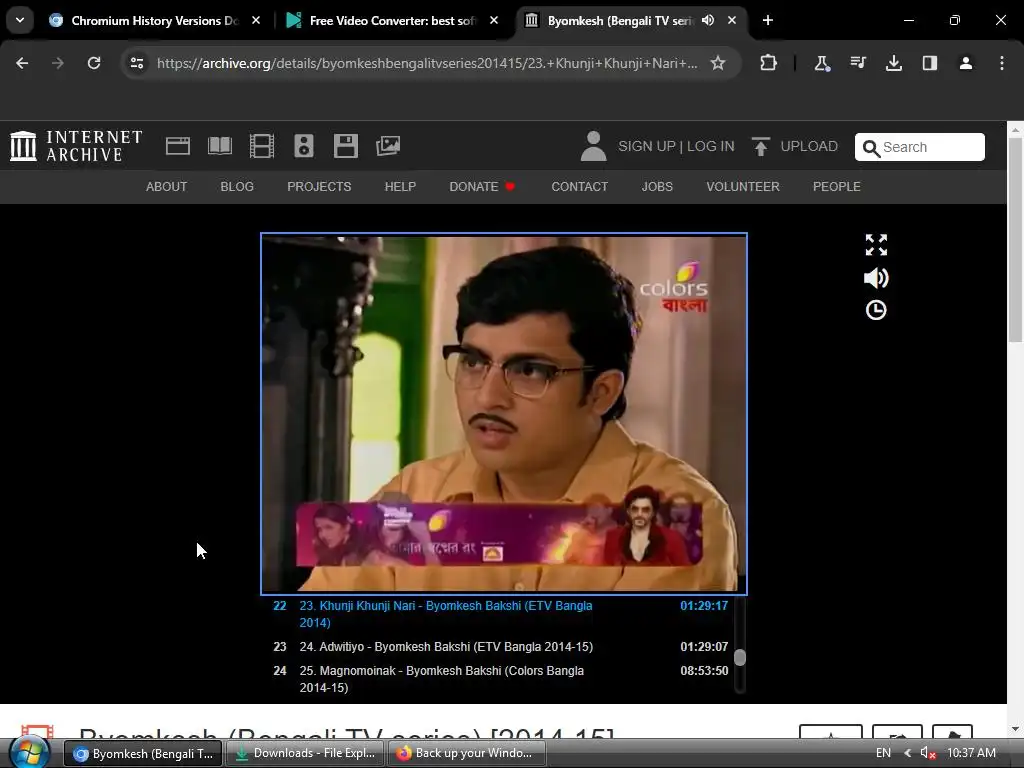The height and width of the screenshot is (768, 1024).
Task: Open the Software floppy disk icon
Action: pos(345,146)
